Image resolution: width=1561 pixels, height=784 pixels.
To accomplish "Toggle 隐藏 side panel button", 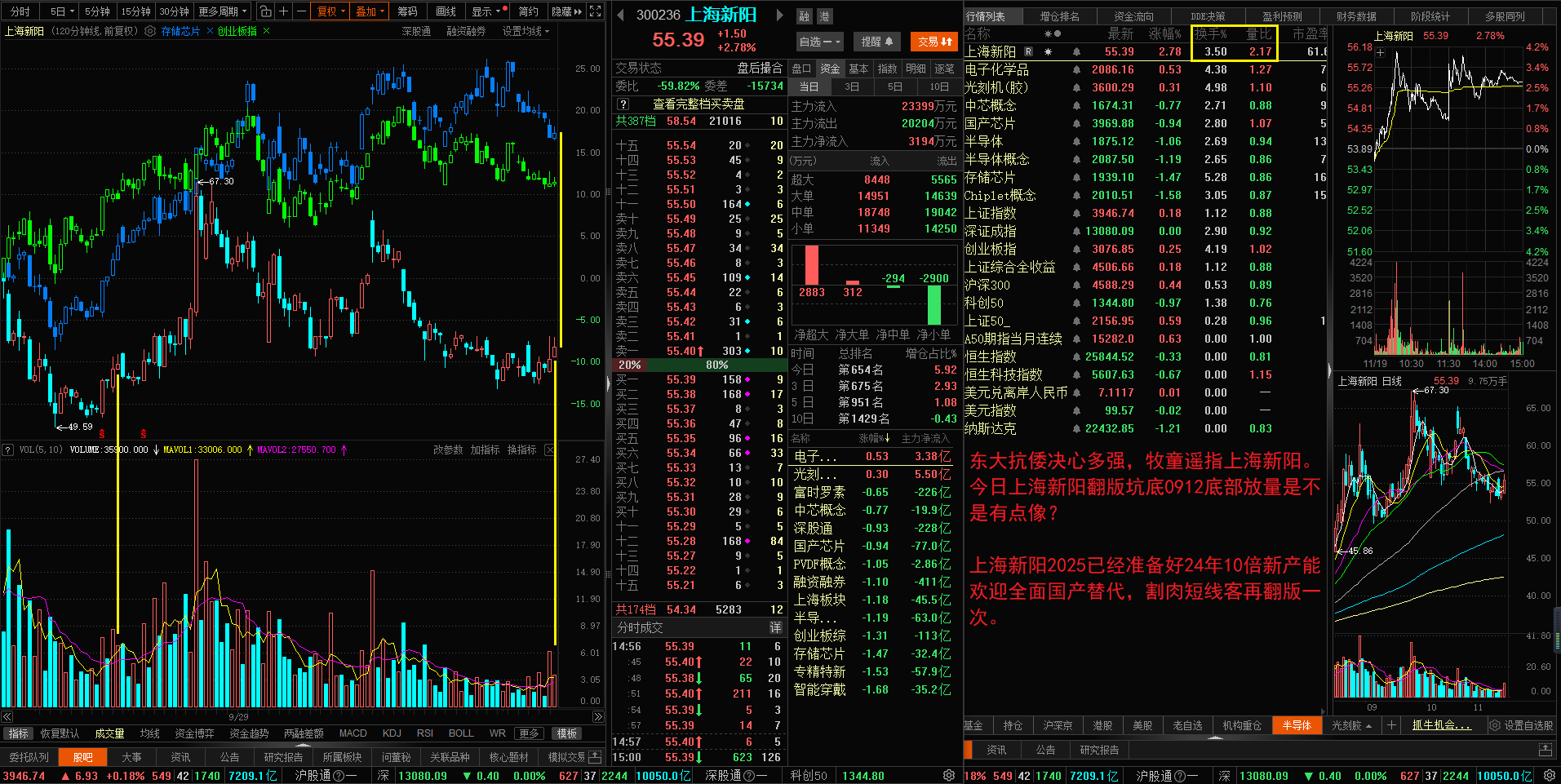I will 567,11.
